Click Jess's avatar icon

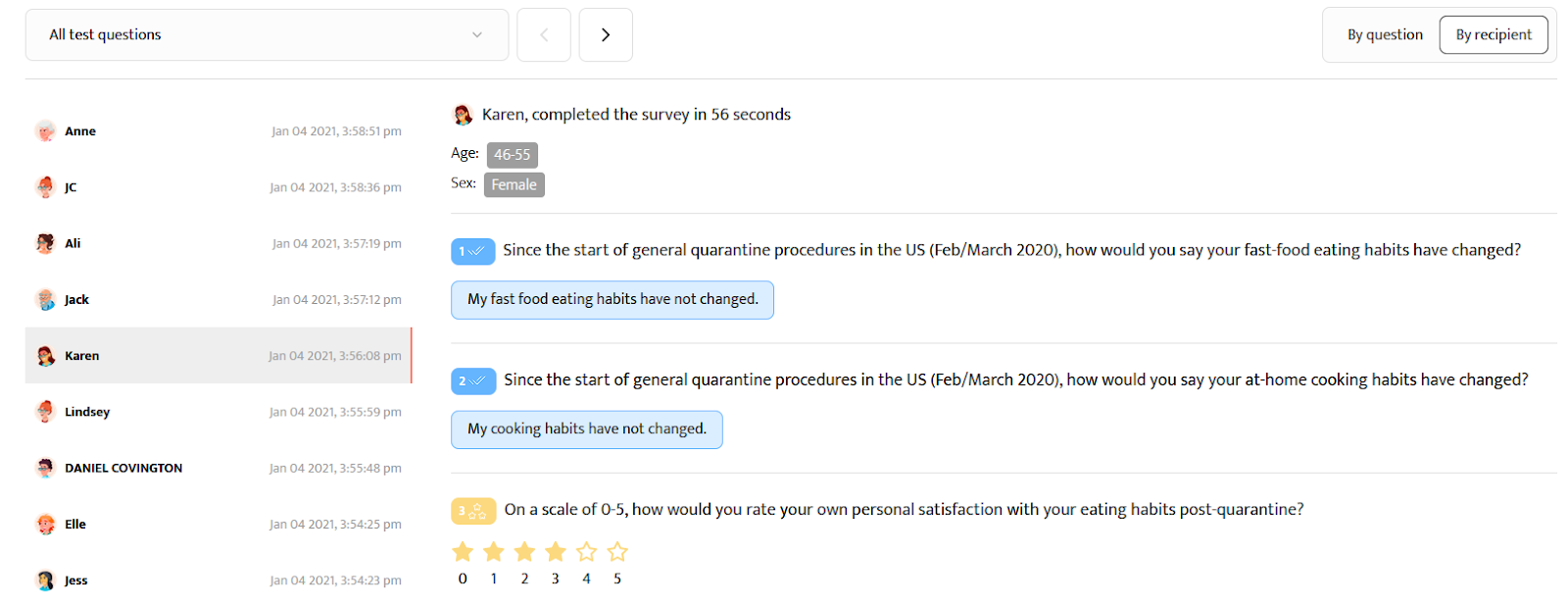[45, 580]
